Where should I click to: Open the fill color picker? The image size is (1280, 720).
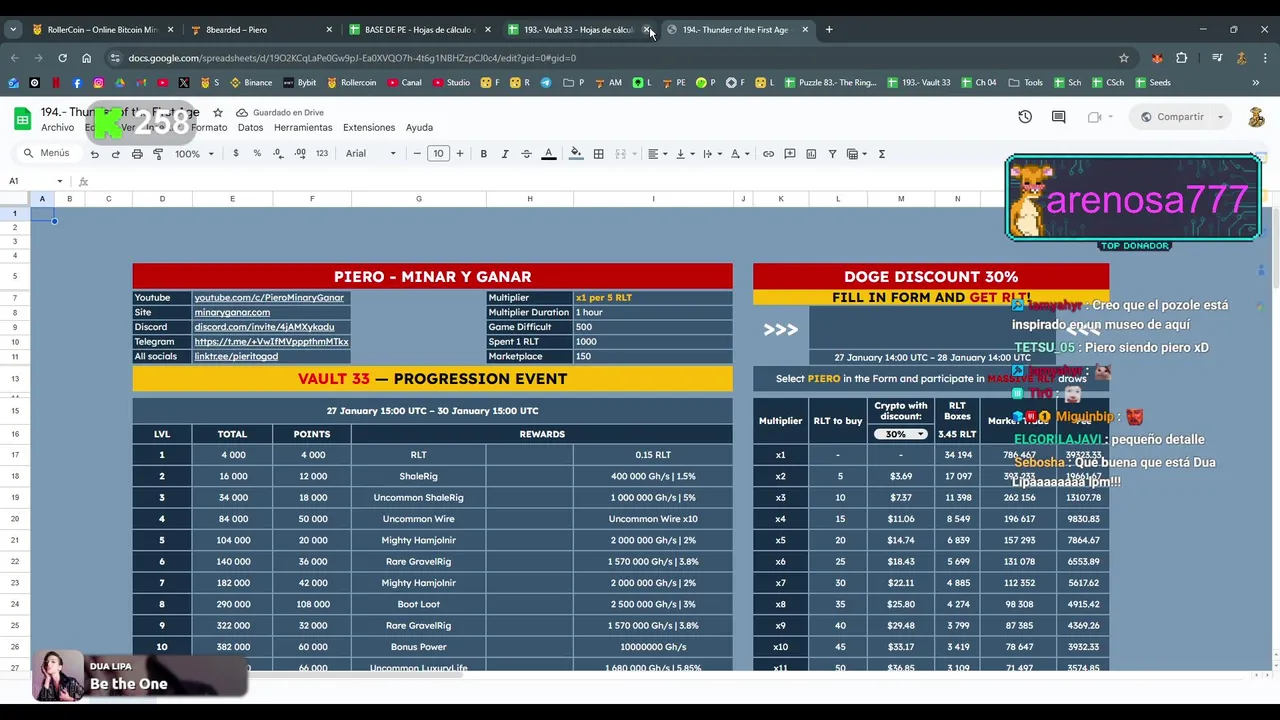(576, 154)
